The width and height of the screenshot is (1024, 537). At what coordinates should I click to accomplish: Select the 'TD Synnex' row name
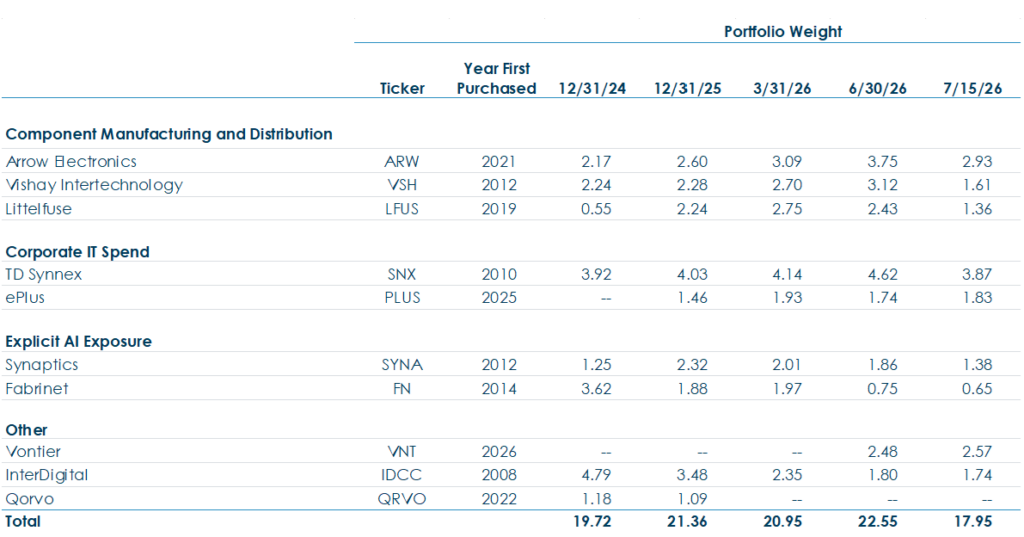coord(44,274)
